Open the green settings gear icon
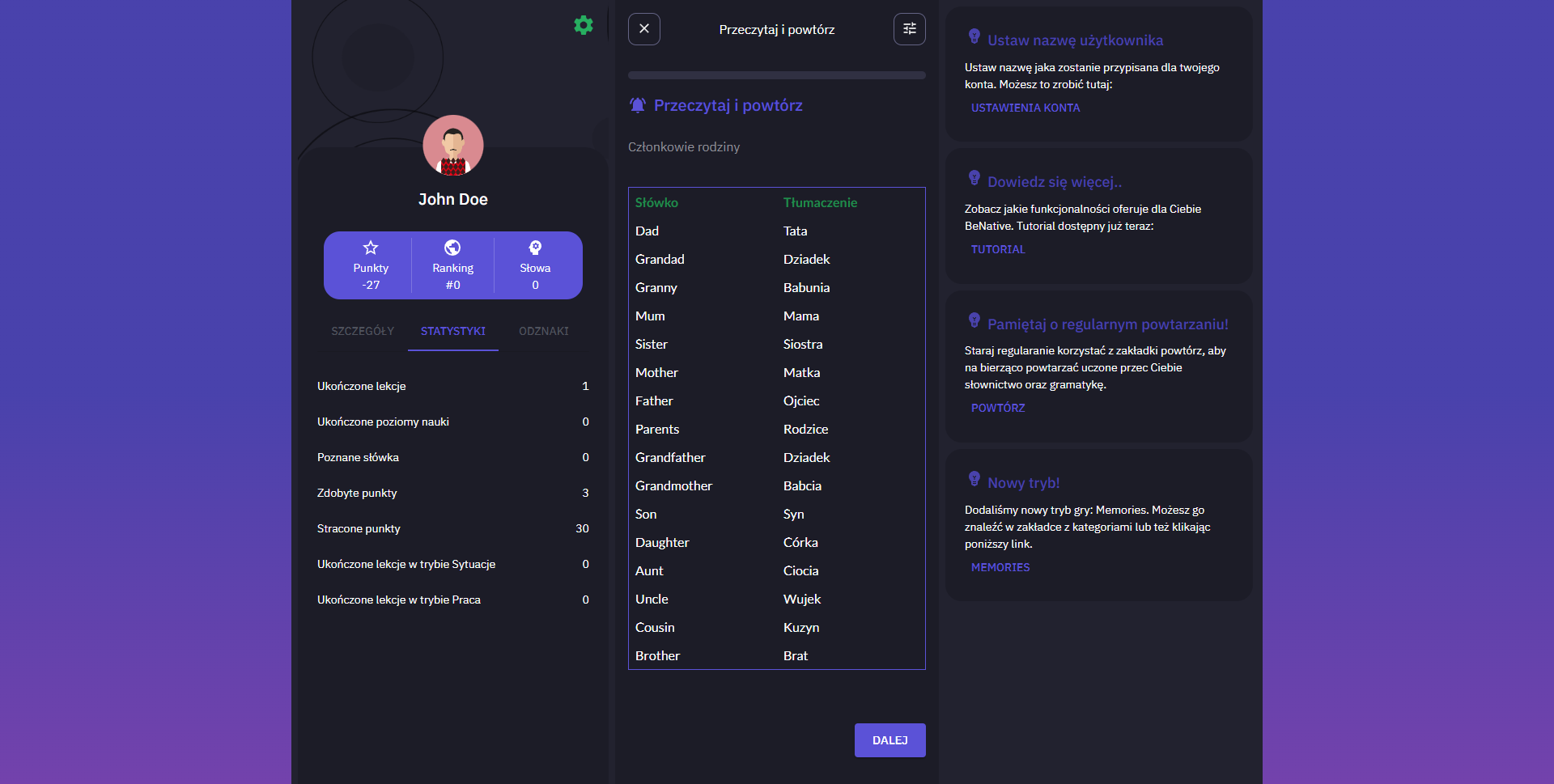Viewport: 1554px width, 784px height. tap(584, 25)
